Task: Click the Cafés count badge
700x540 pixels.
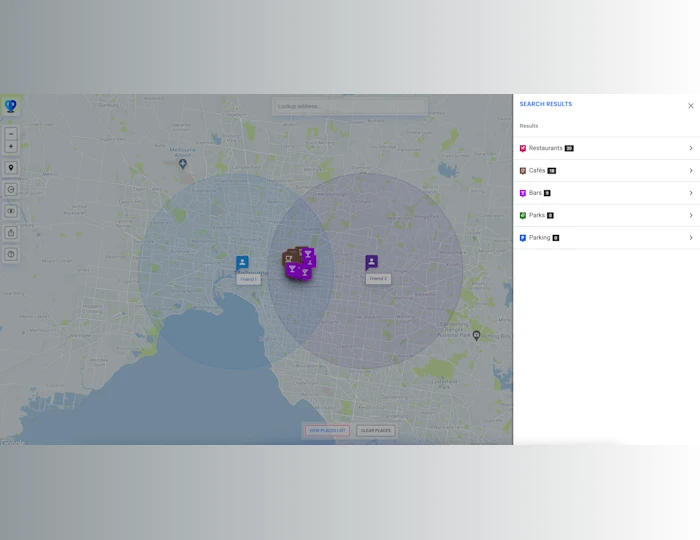Action: [x=552, y=171]
